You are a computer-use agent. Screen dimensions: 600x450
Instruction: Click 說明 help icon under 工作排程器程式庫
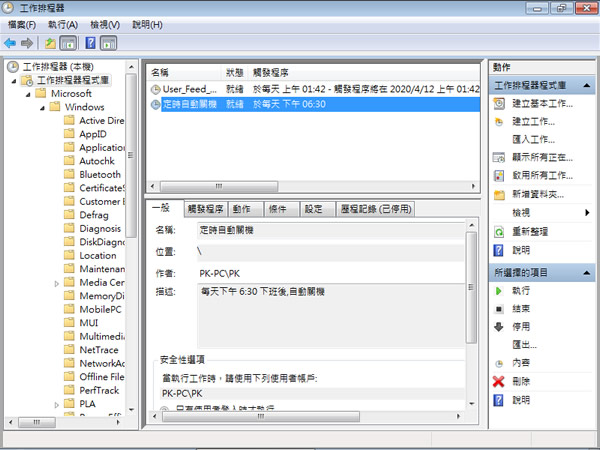click(499, 251)
